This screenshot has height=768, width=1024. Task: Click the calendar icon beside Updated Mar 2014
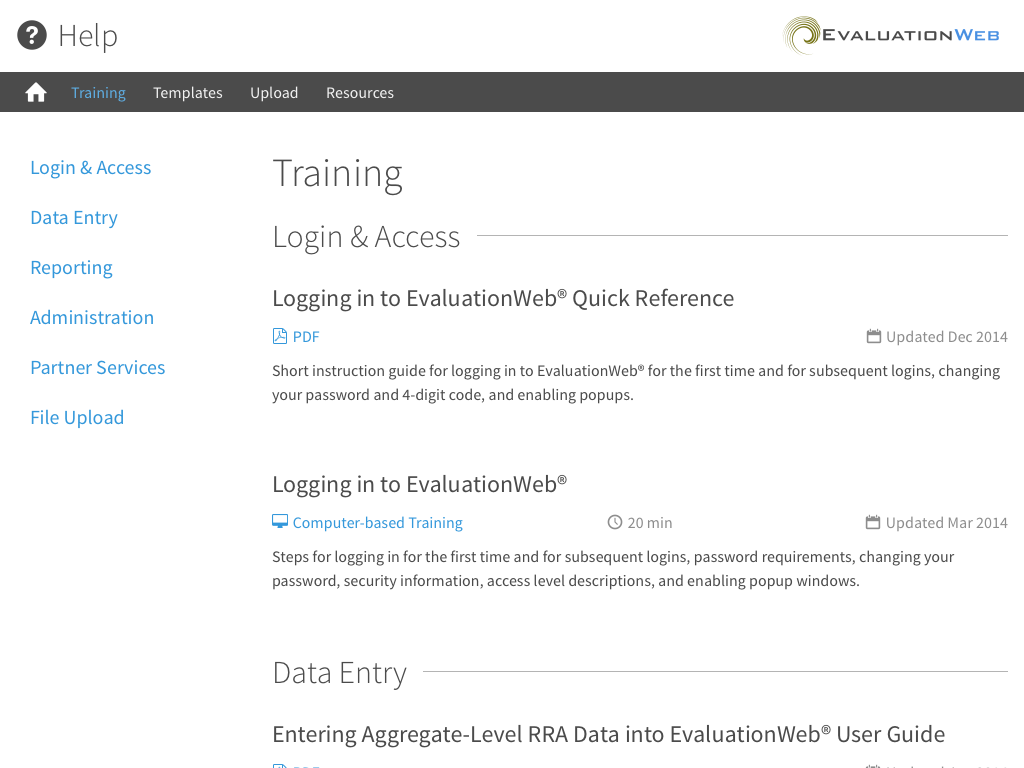(873, 522)
